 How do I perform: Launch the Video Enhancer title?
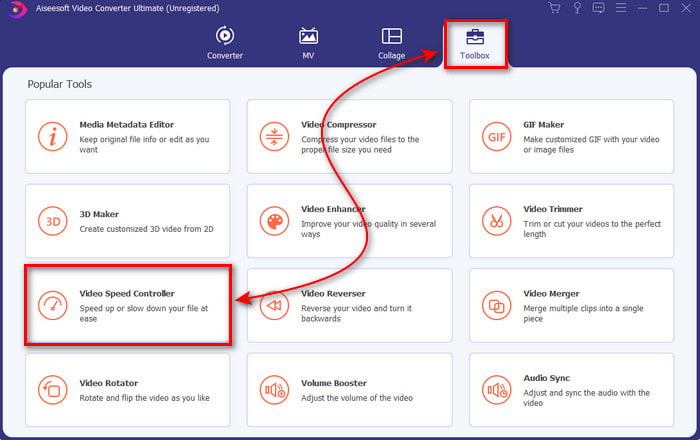point(333,209)
